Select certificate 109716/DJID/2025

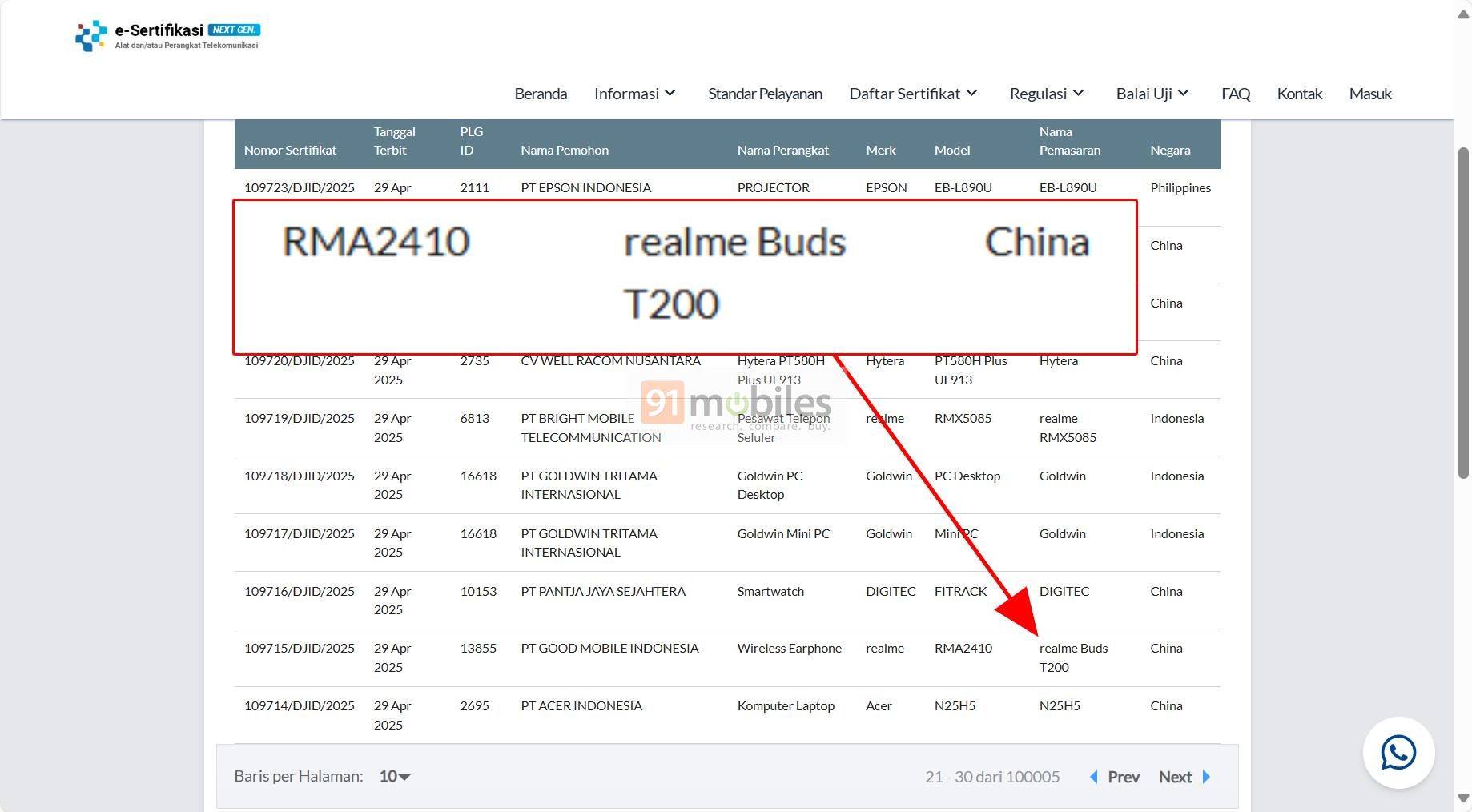tap(299, 591)
